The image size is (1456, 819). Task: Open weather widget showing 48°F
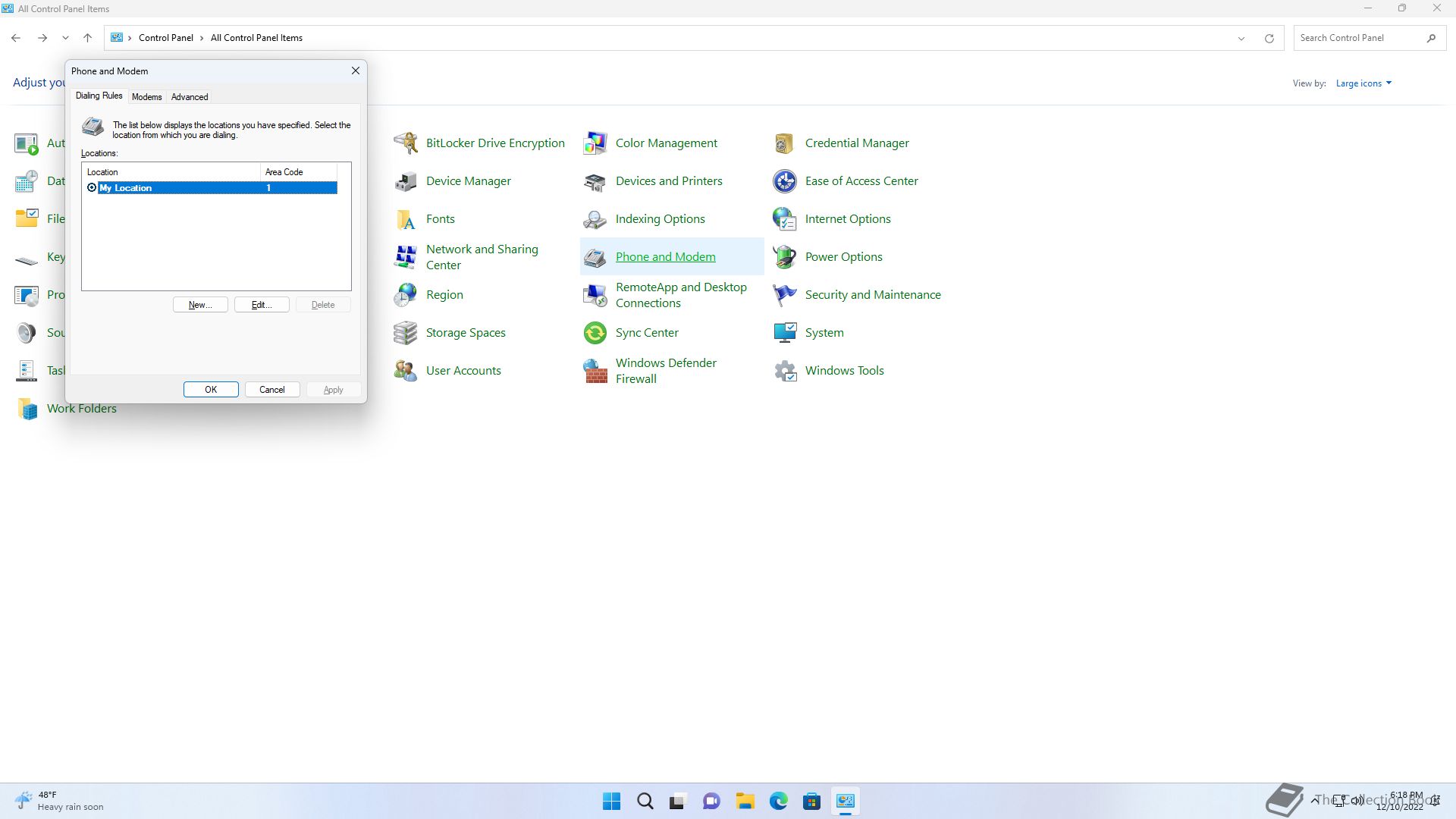[x=59, y=801]
